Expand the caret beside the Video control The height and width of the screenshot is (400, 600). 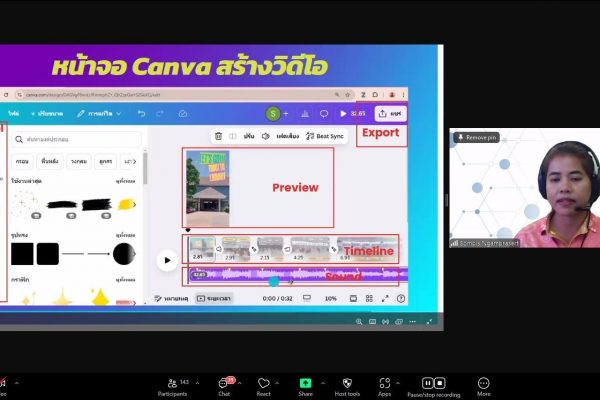point(16,383)
